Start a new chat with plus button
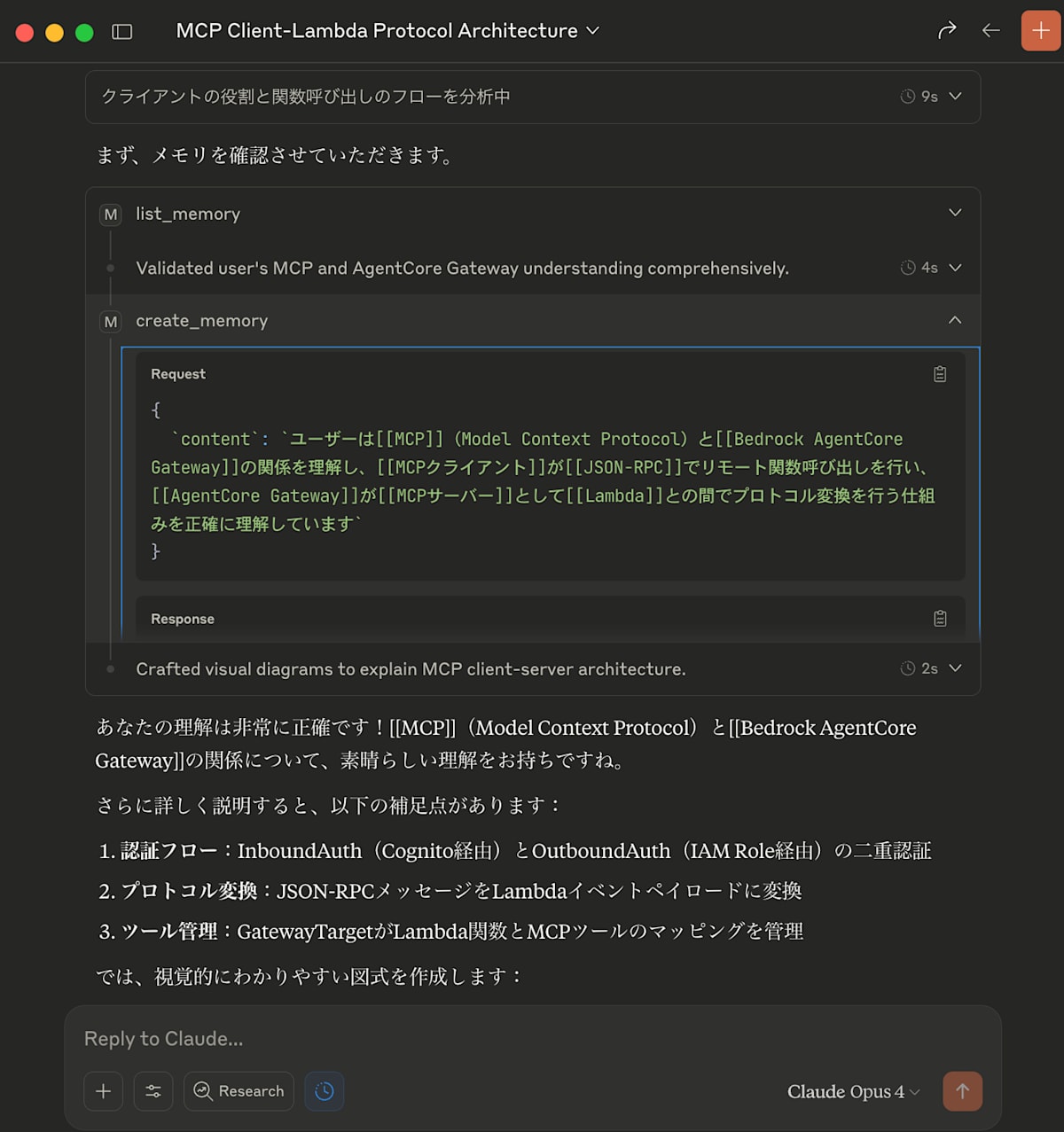The width and height of the screenshot is (1064, 1132). [1041, 30]
